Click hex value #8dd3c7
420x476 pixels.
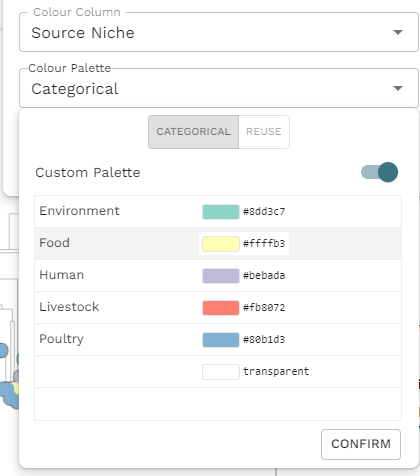click(264, 212)
